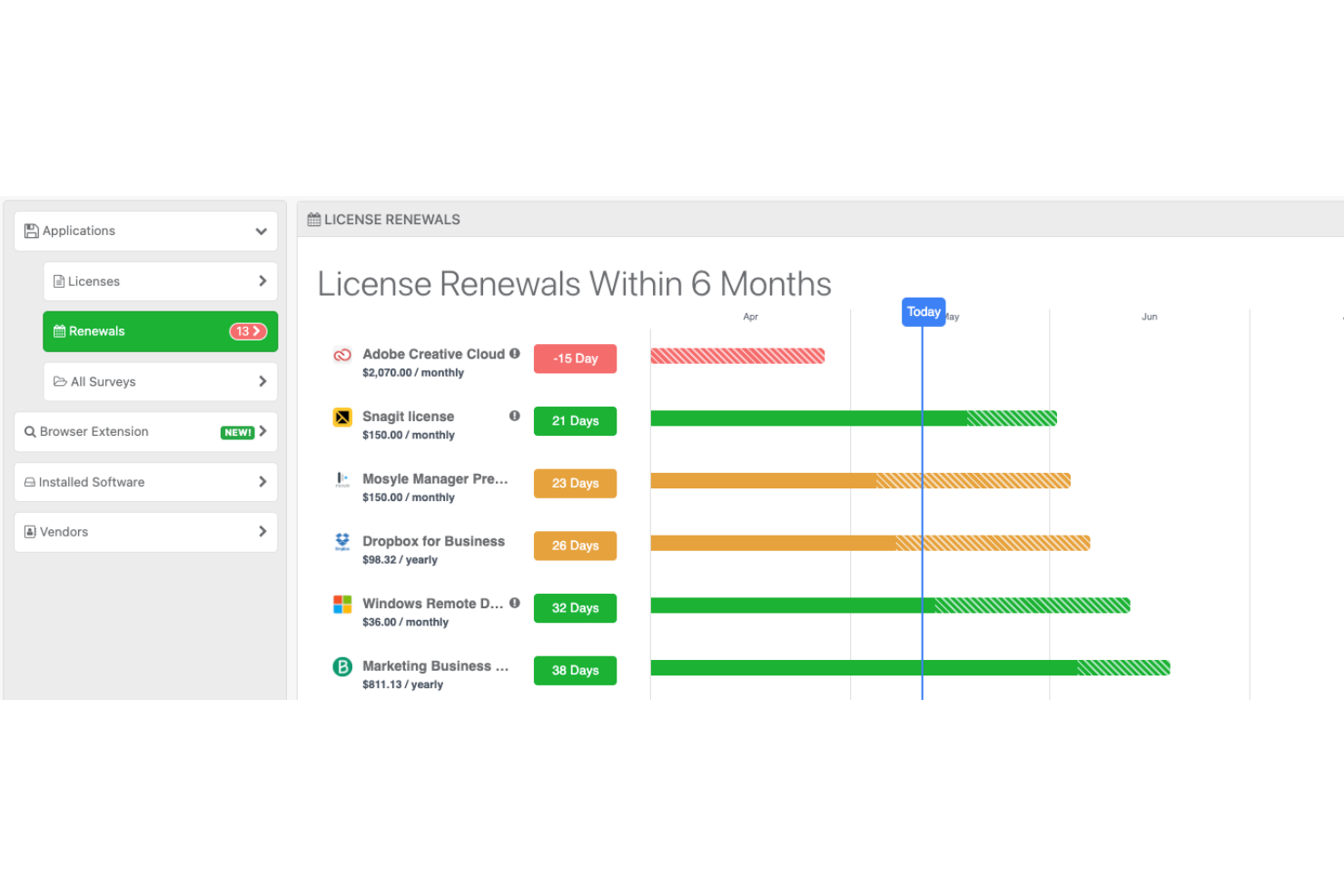This screenshot has height=896, width=1344.
Task: Click the 38 Days badge for Marketing Business
Action: tap(575, 671)
